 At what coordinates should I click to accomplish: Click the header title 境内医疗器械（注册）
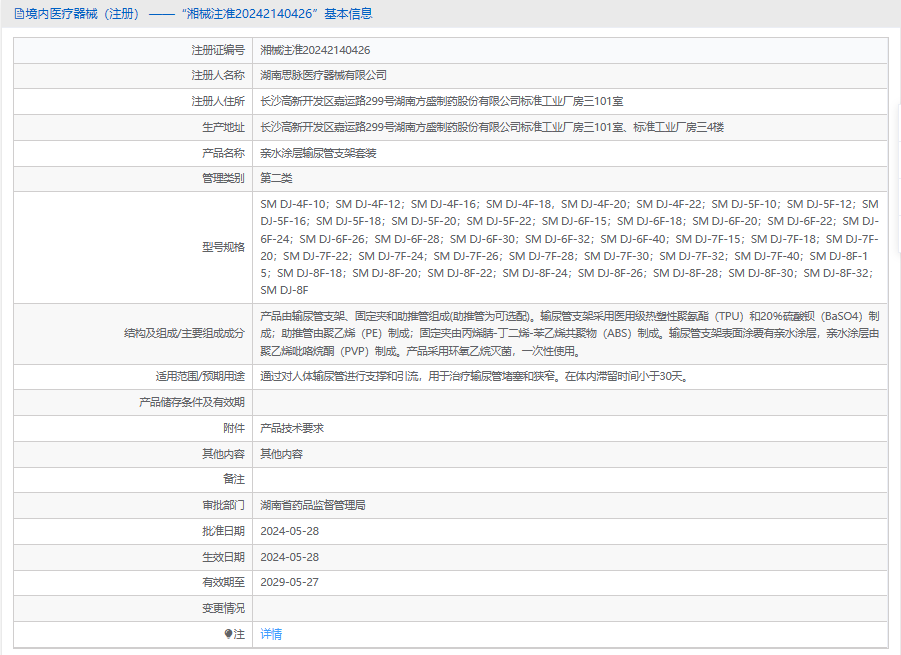[83, 14]
